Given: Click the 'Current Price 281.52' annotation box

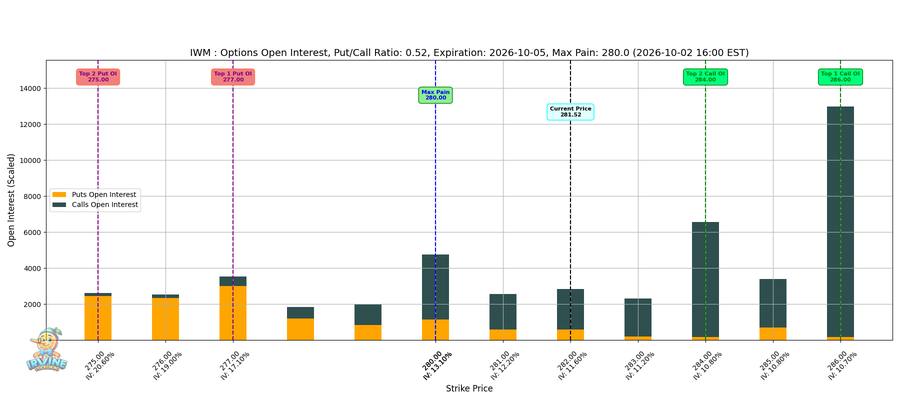Looking at the screenshot, I should coord(571,112).
